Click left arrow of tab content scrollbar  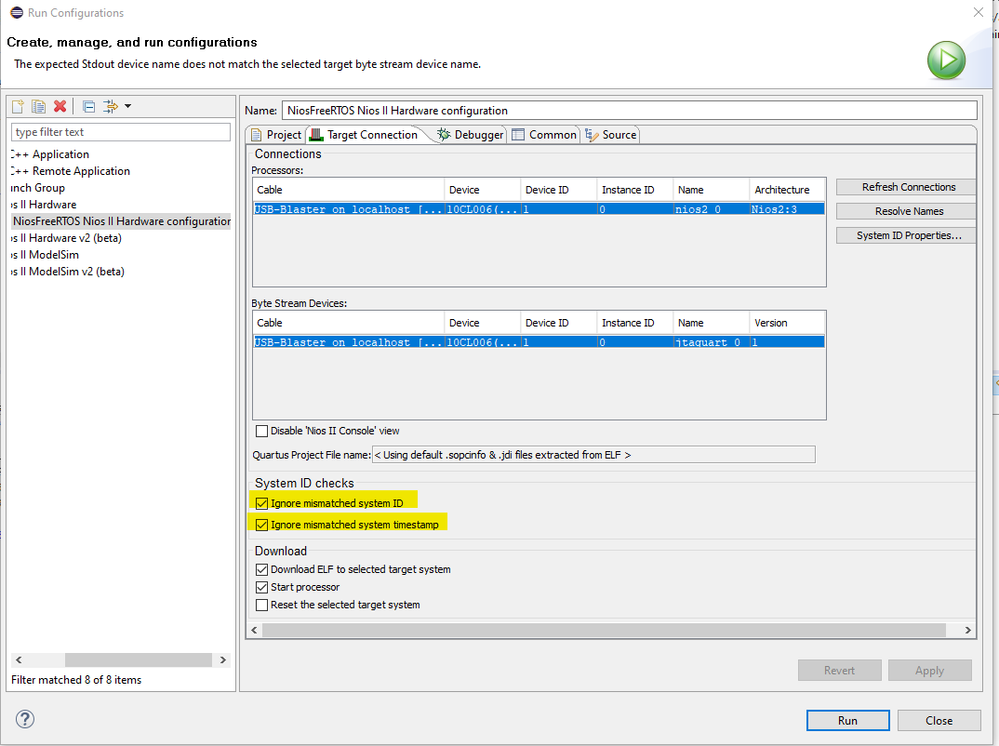(x=254, y=630)
